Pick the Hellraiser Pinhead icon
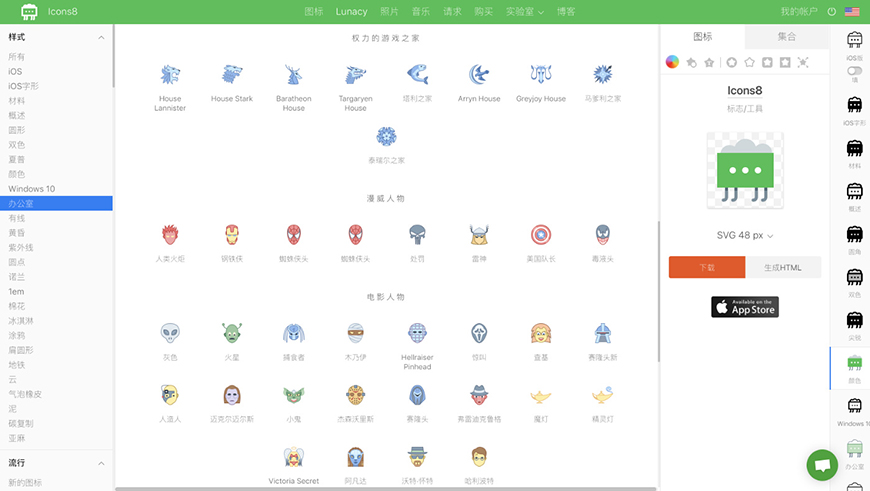The width and height of the screenshot is (870, 491). tap(417, 333)
